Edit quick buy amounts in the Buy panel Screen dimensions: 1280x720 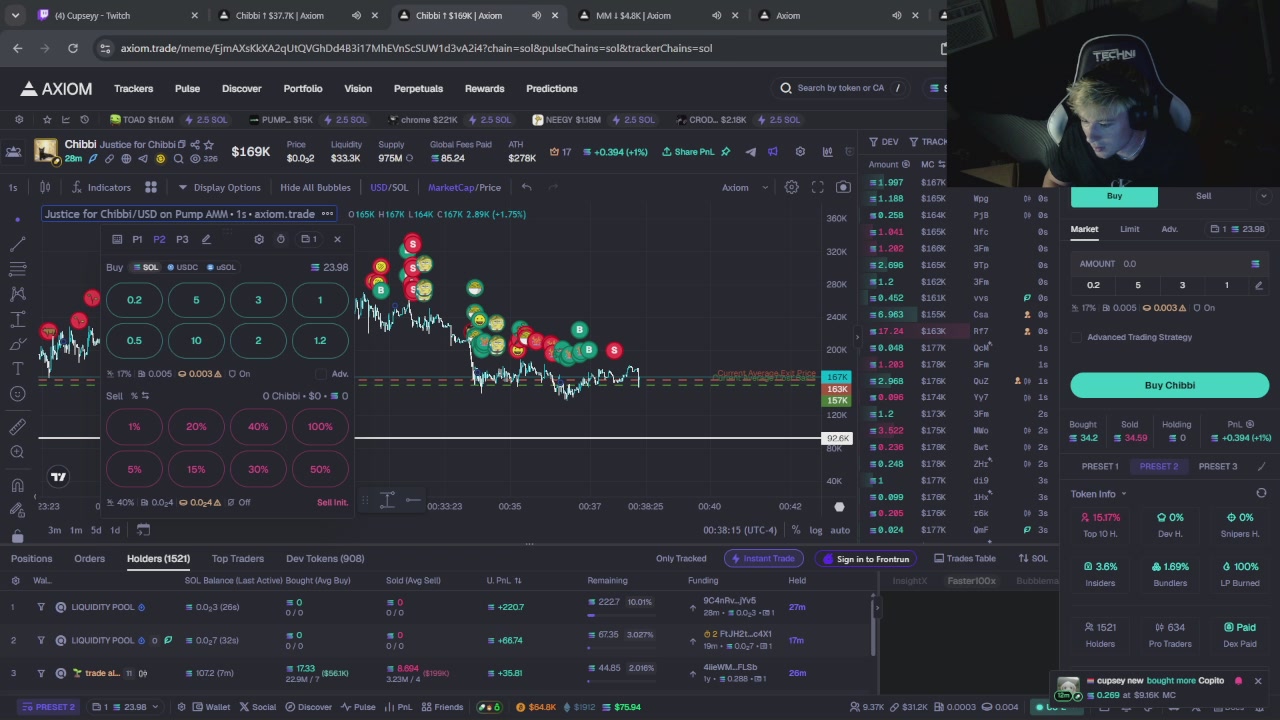(x=1258, y=285)
